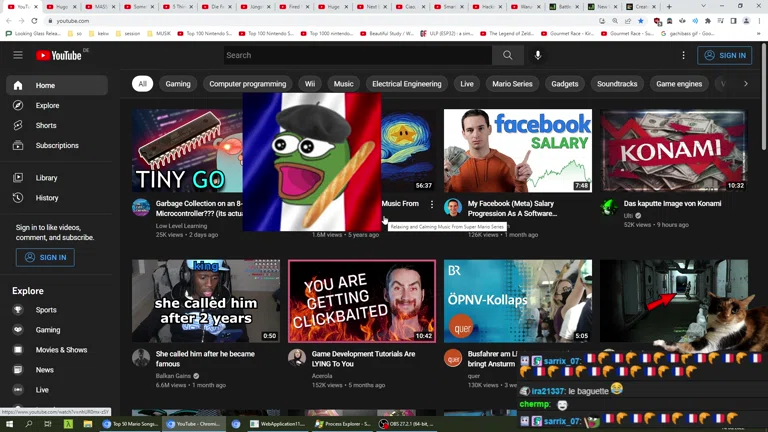Open Library from the sidebar
This screenshot has width=768, height=432.
click(x=46, y=178)
